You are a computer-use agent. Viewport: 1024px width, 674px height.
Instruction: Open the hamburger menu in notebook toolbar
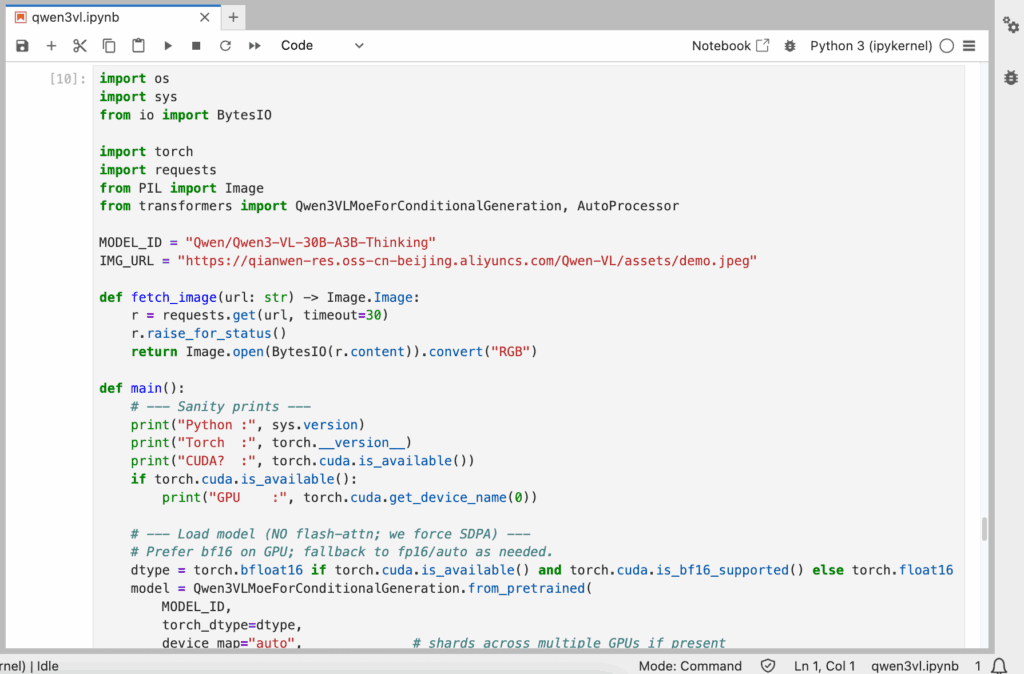(968, 46)
